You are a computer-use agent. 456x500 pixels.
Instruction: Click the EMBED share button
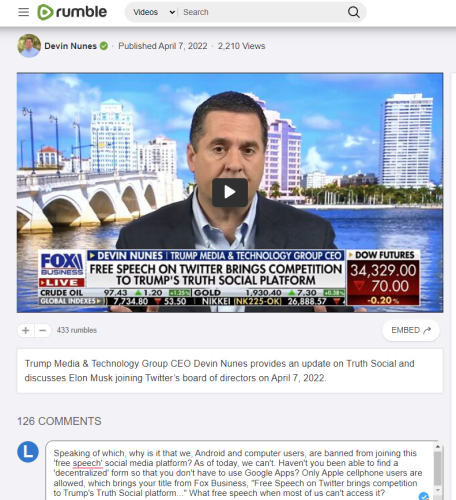click(411, 330)
